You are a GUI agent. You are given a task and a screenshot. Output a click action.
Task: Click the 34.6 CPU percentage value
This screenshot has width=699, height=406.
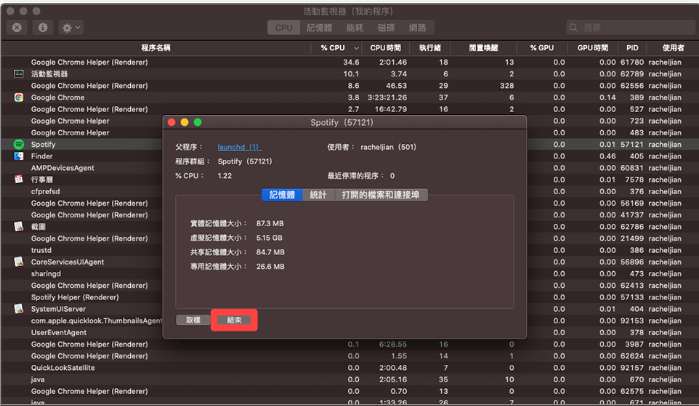pyautogui.click(x=351, y=62)
